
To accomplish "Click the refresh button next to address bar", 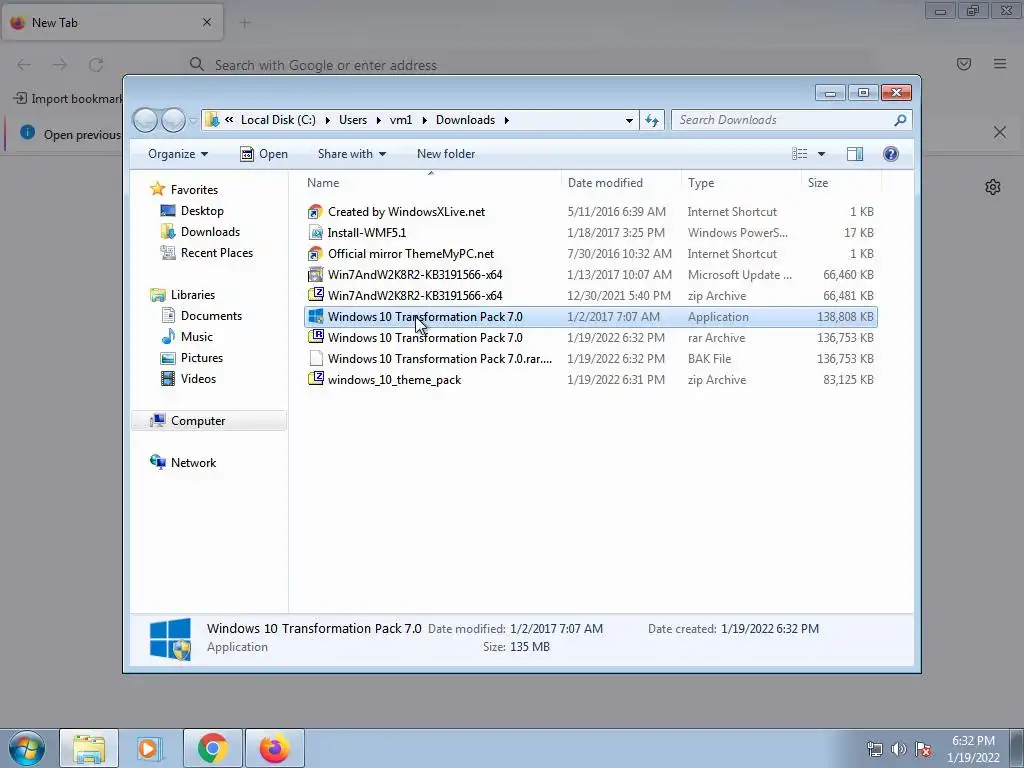I will pyautogui.click(x=652, y=120).
